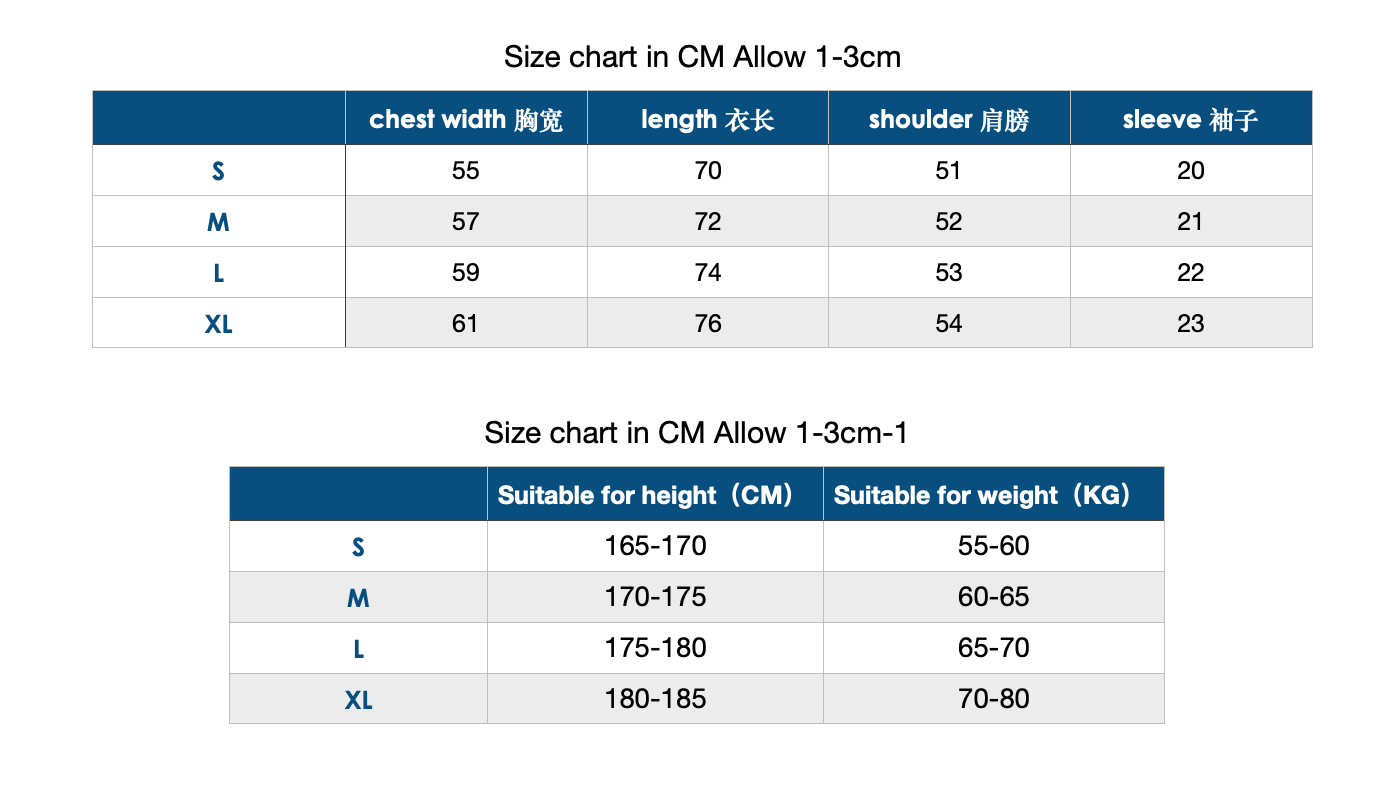This screenshot has height=794, width=1400.
Task: Click the "Suitable for height (CM)" header
Action: (x=655, y=495)
